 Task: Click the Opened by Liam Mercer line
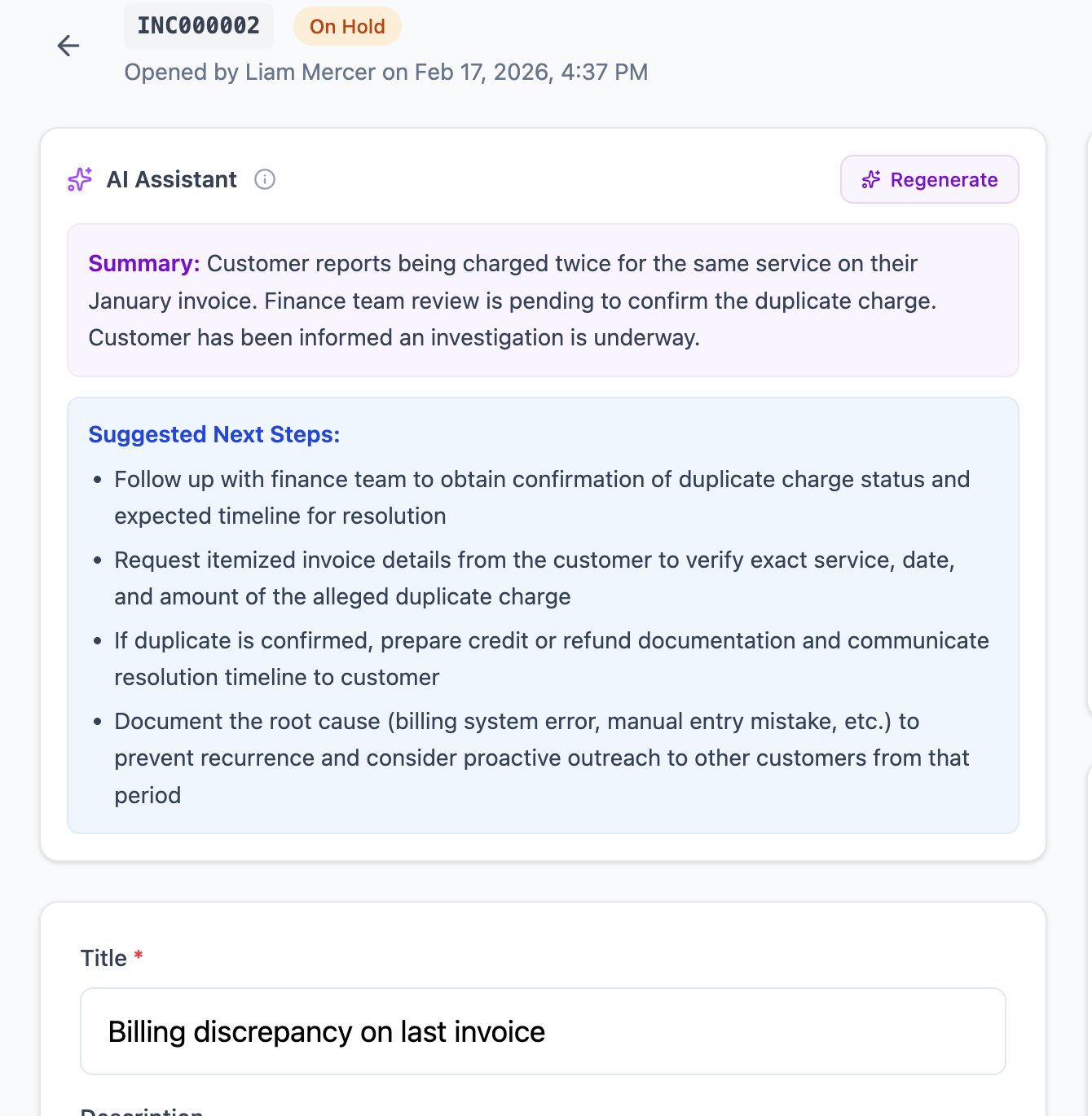[386, 72]
